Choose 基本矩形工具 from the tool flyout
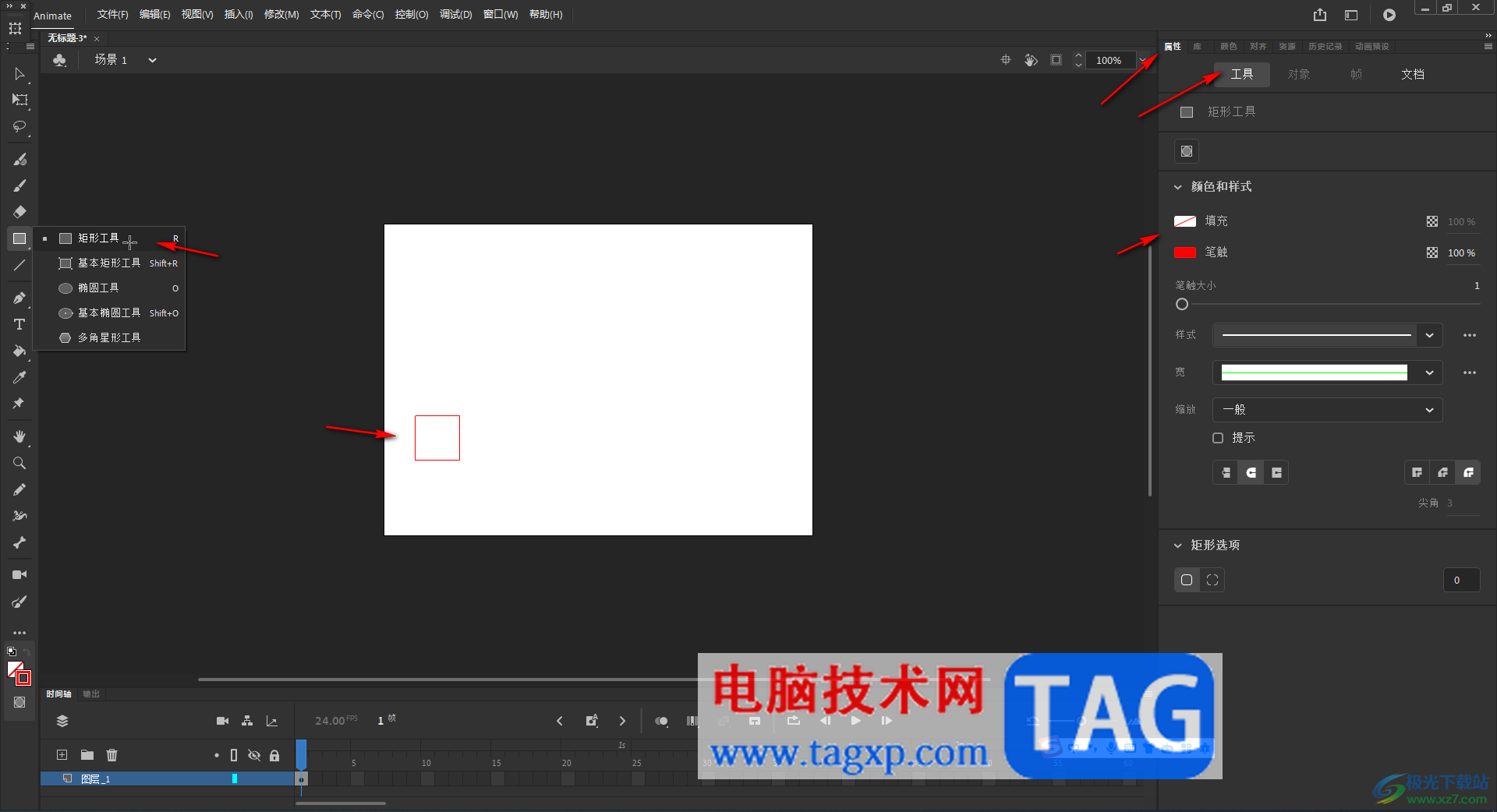The height and width of the screenshot is (812, 1497). coord(109,263)
